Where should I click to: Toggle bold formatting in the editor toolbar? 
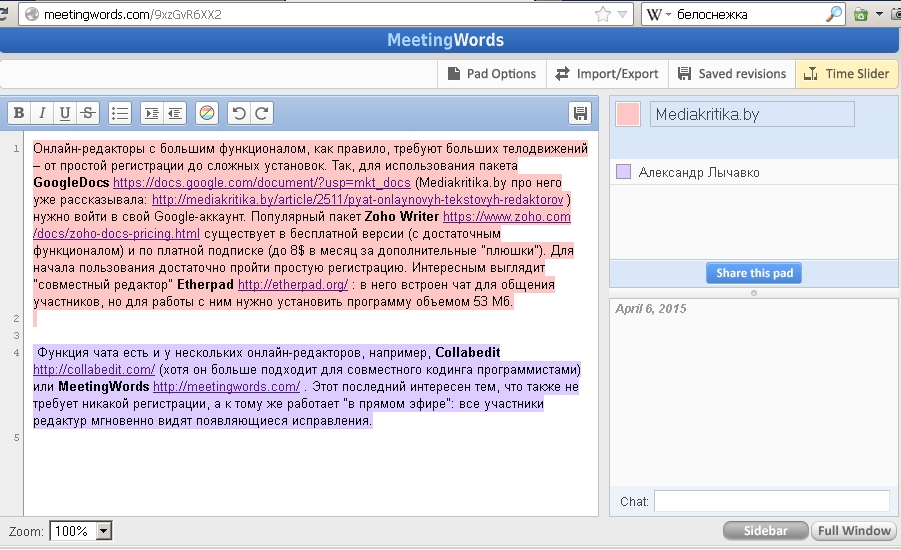tap(19, 113)
